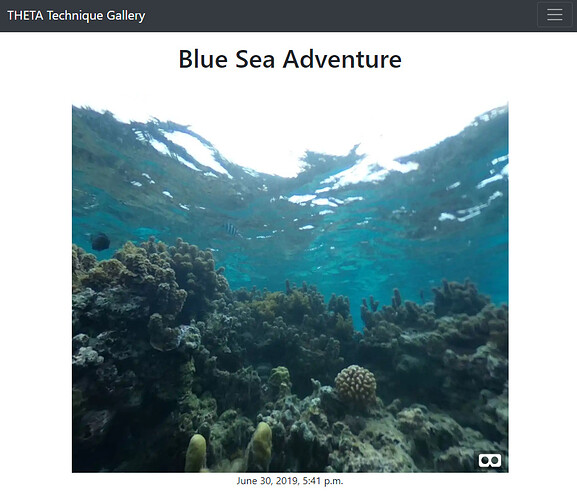
Task: Click the round brain coral in the viewer
Action: coord(355,383)
